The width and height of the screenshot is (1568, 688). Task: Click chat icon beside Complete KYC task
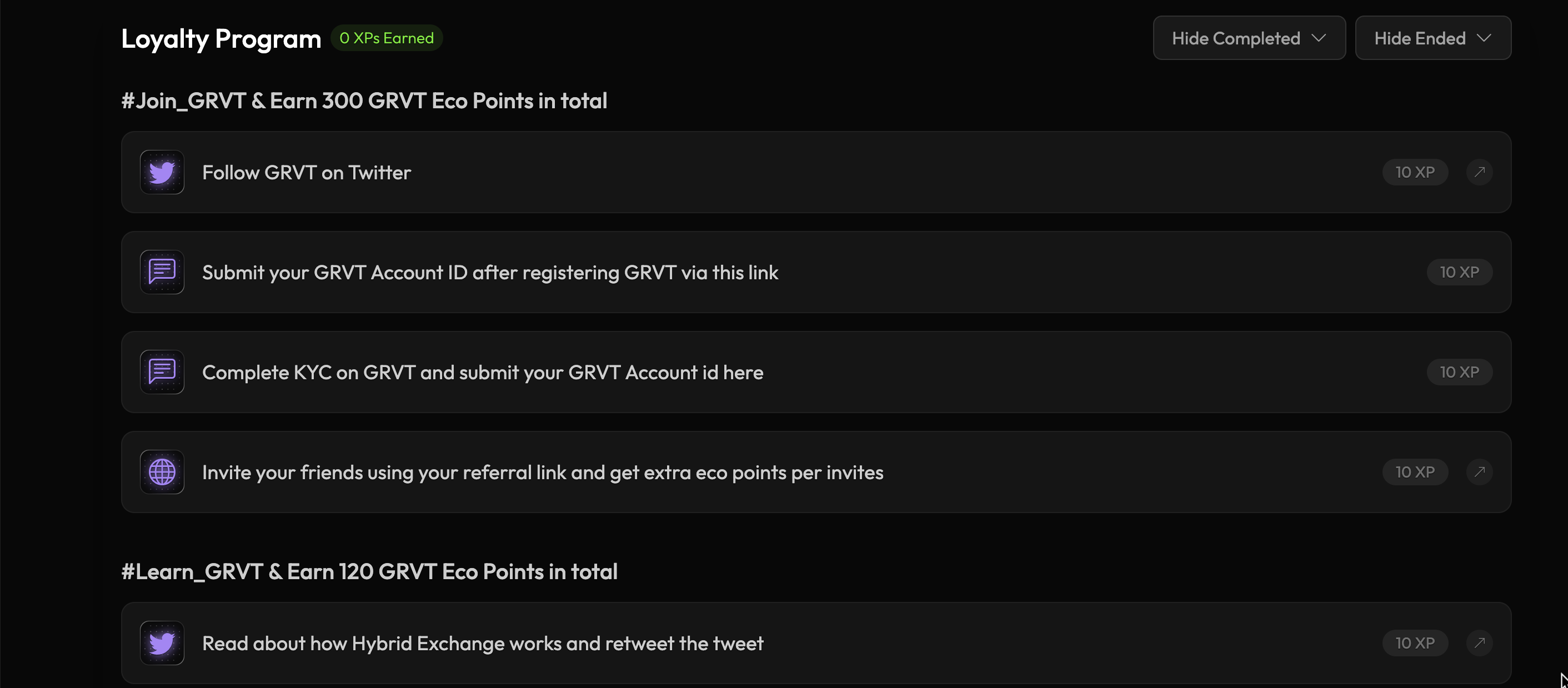tap(162, 371)
